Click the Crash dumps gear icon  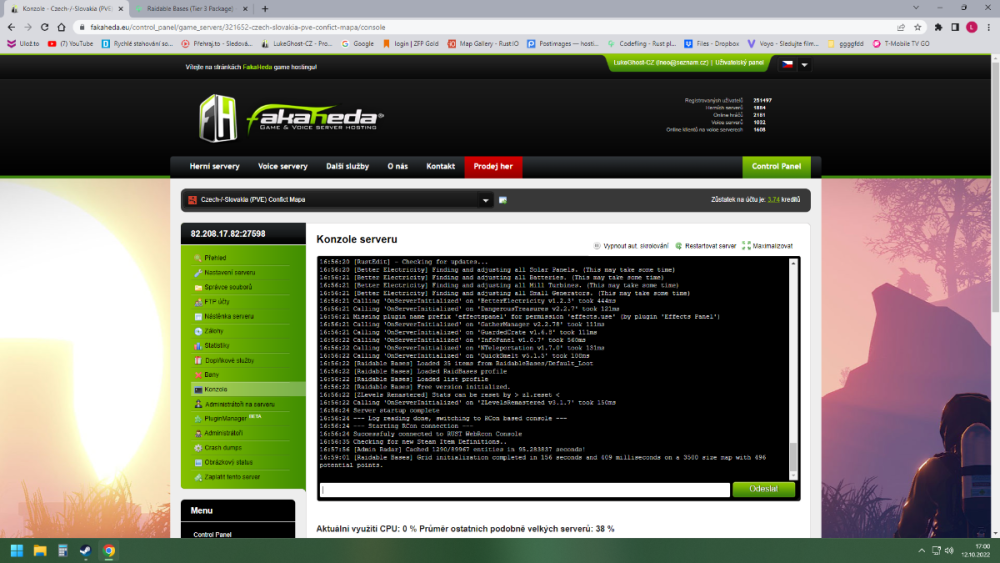[x=198, y=448]
